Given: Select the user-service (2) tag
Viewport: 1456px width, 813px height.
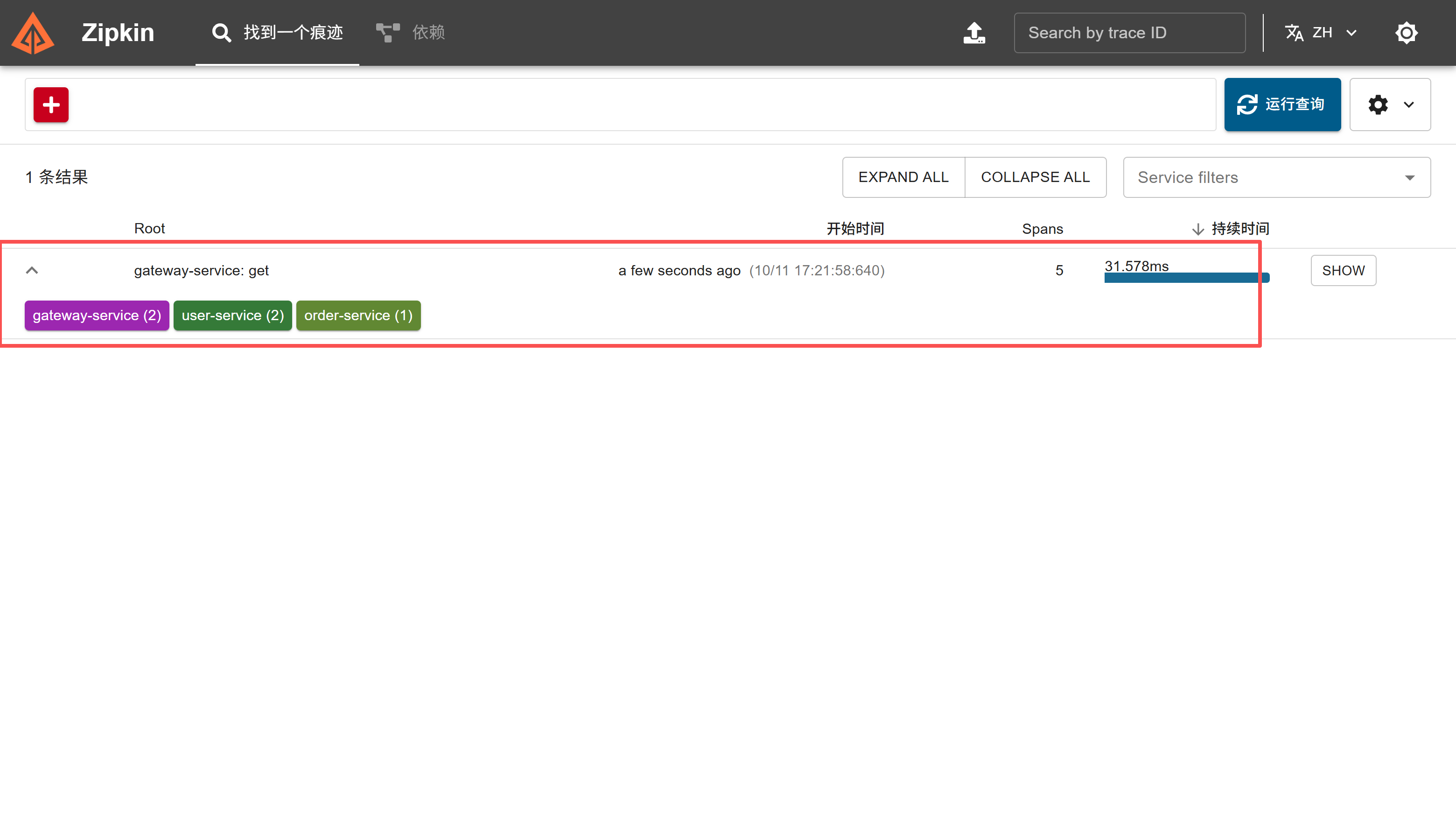Looking at the screenshot, I should coord(232,315).
